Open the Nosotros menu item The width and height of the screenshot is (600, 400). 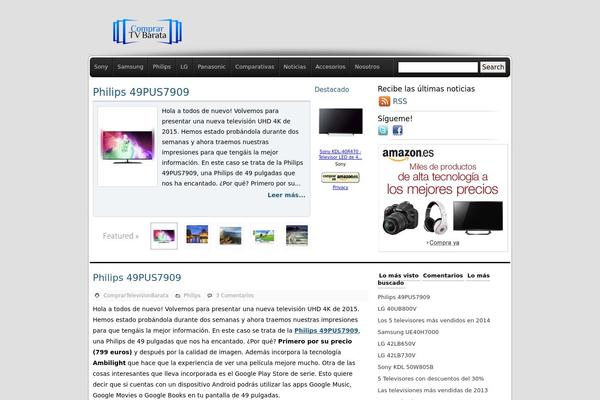[367, 67]
